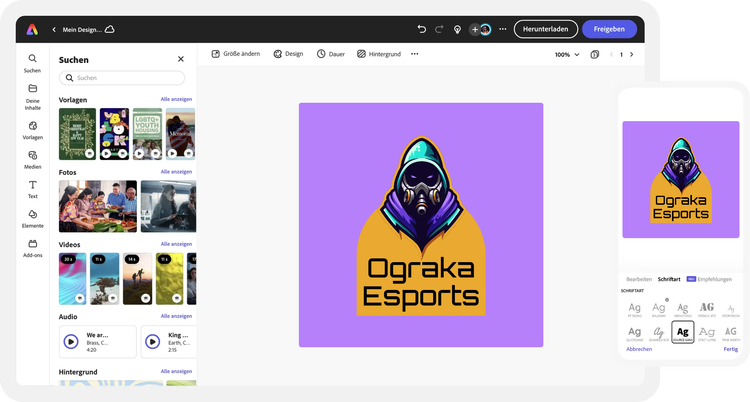Click Abbrechen on the phone panel
The image size is (750, 402).
point(639,349)
